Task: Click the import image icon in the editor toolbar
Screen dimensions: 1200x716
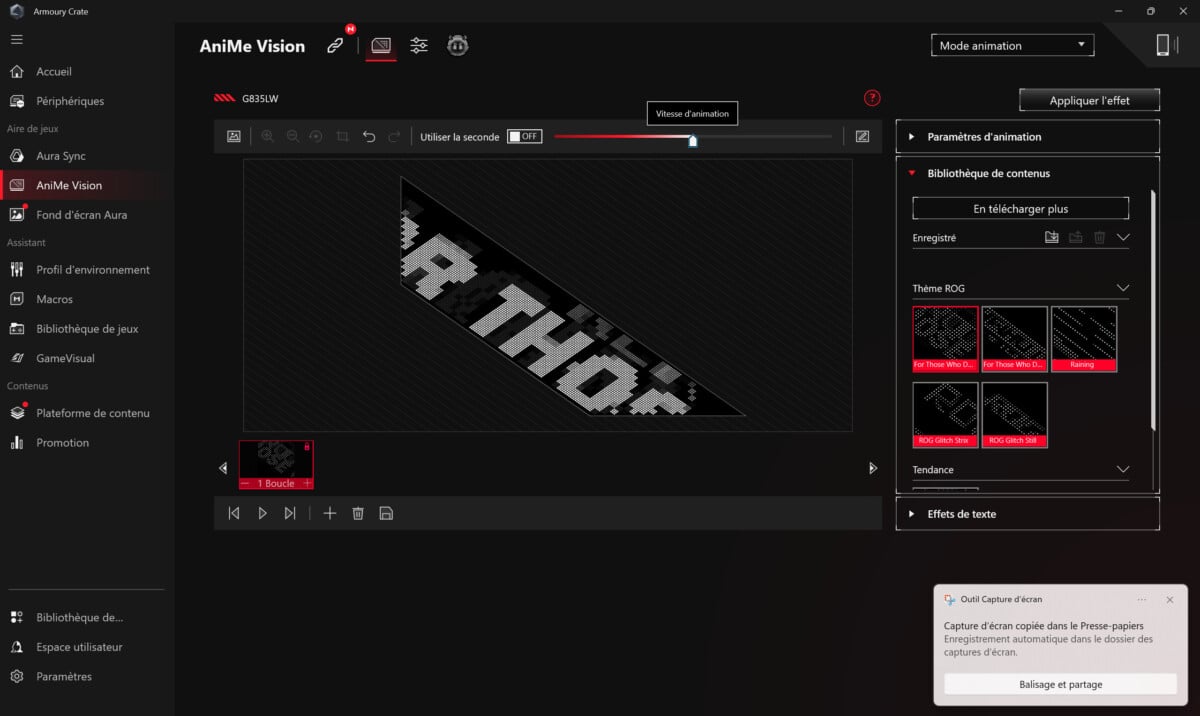Action: 234,137
